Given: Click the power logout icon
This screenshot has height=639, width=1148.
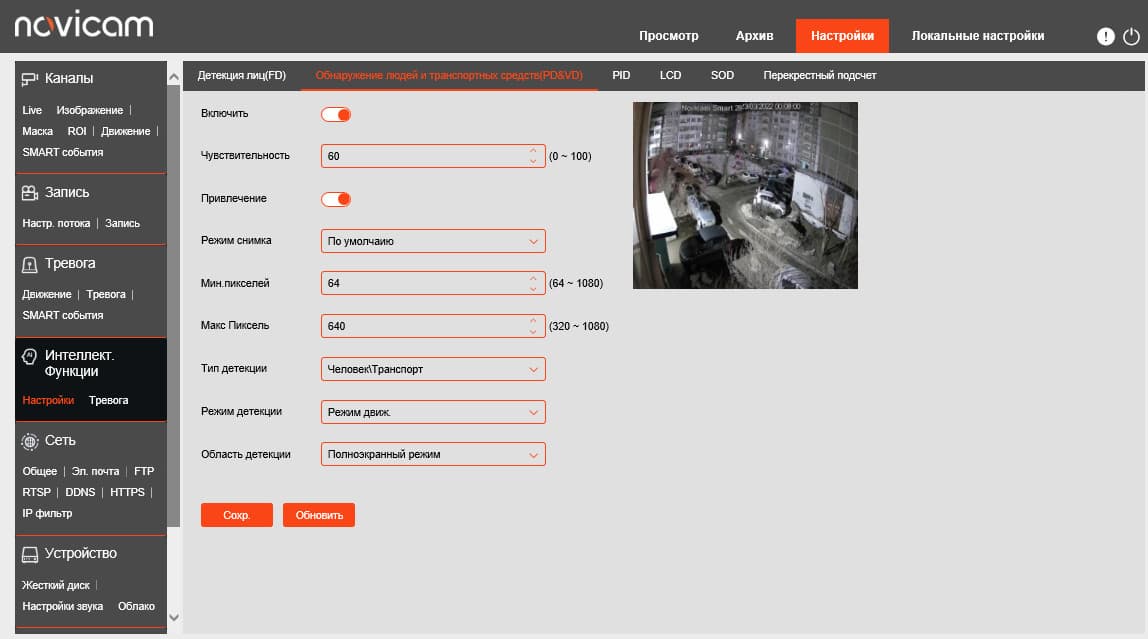Looking at the screenshot, I should tap(1131, 36).
